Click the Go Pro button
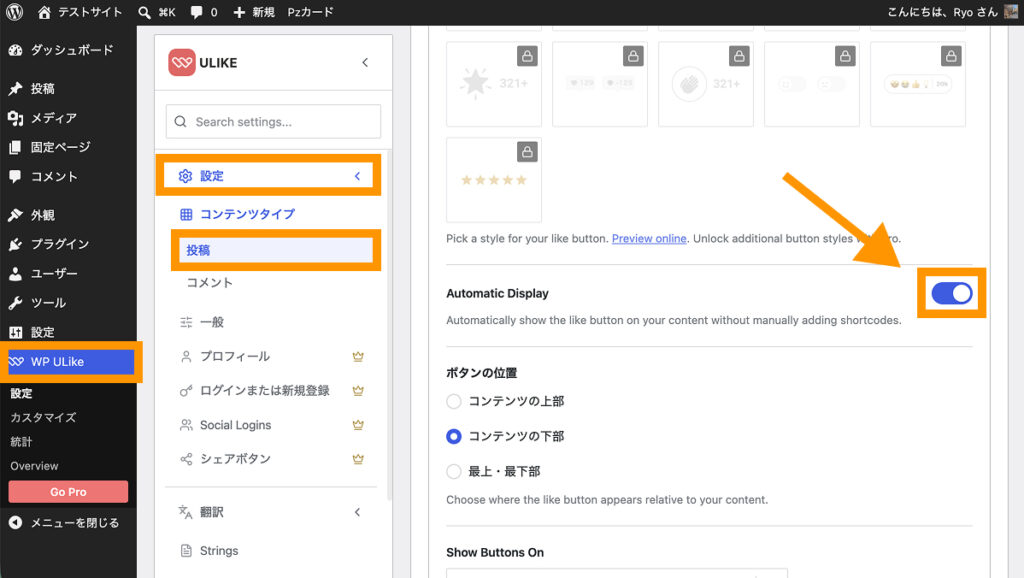1024x578 pixels. [x=68, y=492]
